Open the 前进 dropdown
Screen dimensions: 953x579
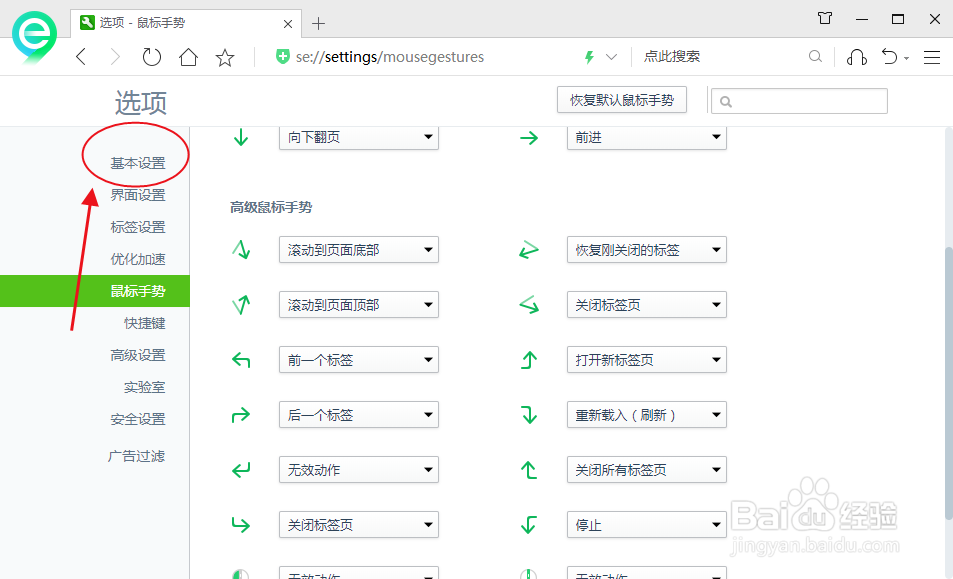[647, 138]
